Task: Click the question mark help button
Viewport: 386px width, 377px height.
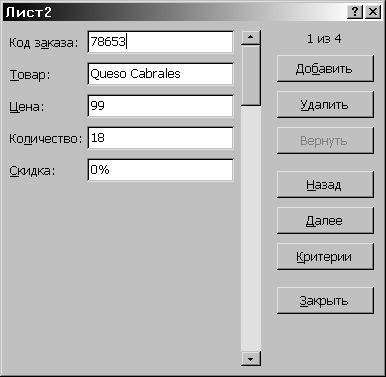Action: [x=355, y=12]
